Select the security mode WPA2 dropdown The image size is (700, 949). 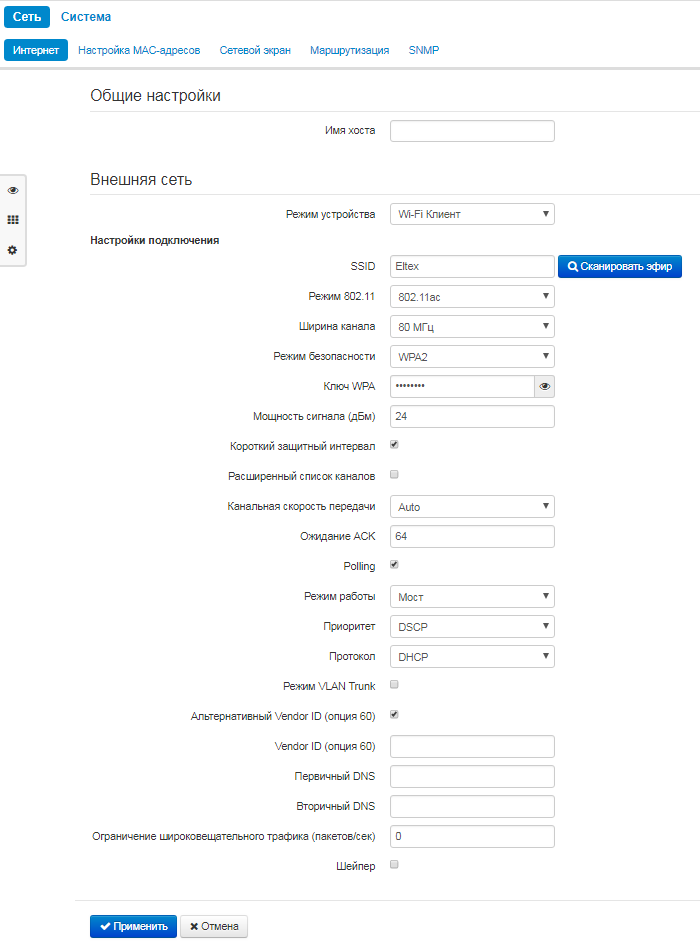click(x=472, y=356)
